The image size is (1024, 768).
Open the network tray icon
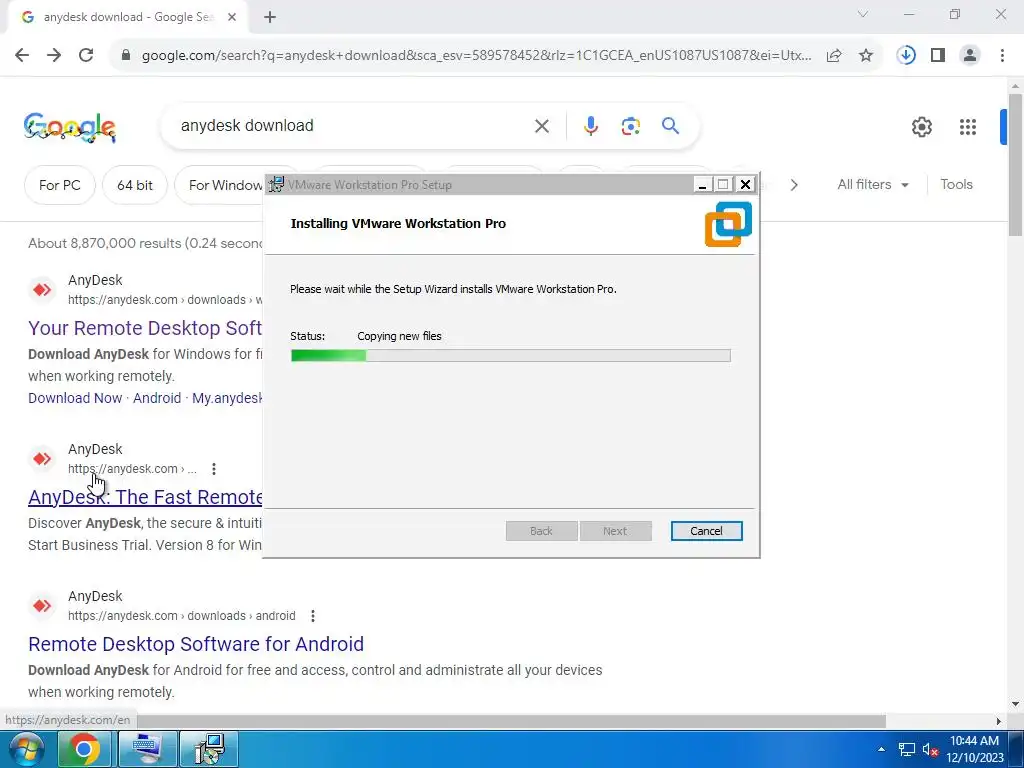pyautogui.click(x=906, y=749)
